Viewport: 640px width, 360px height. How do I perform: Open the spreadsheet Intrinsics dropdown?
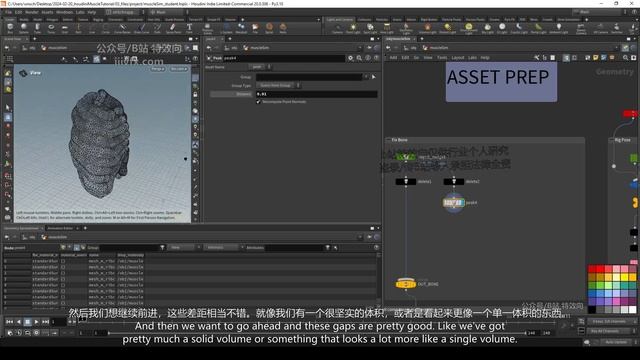(223, 247)
